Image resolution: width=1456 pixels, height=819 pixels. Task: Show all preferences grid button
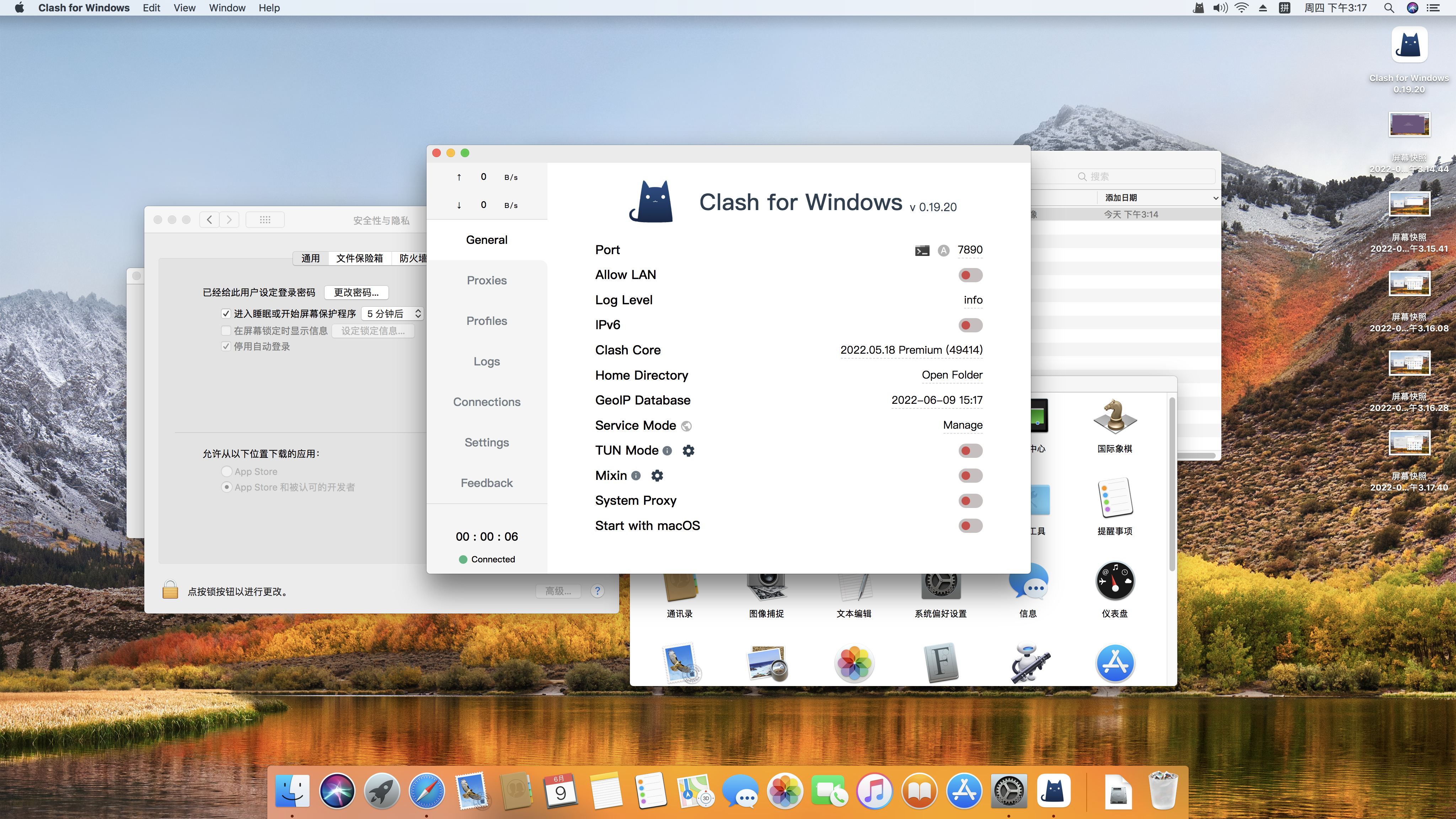pos(265,220)
